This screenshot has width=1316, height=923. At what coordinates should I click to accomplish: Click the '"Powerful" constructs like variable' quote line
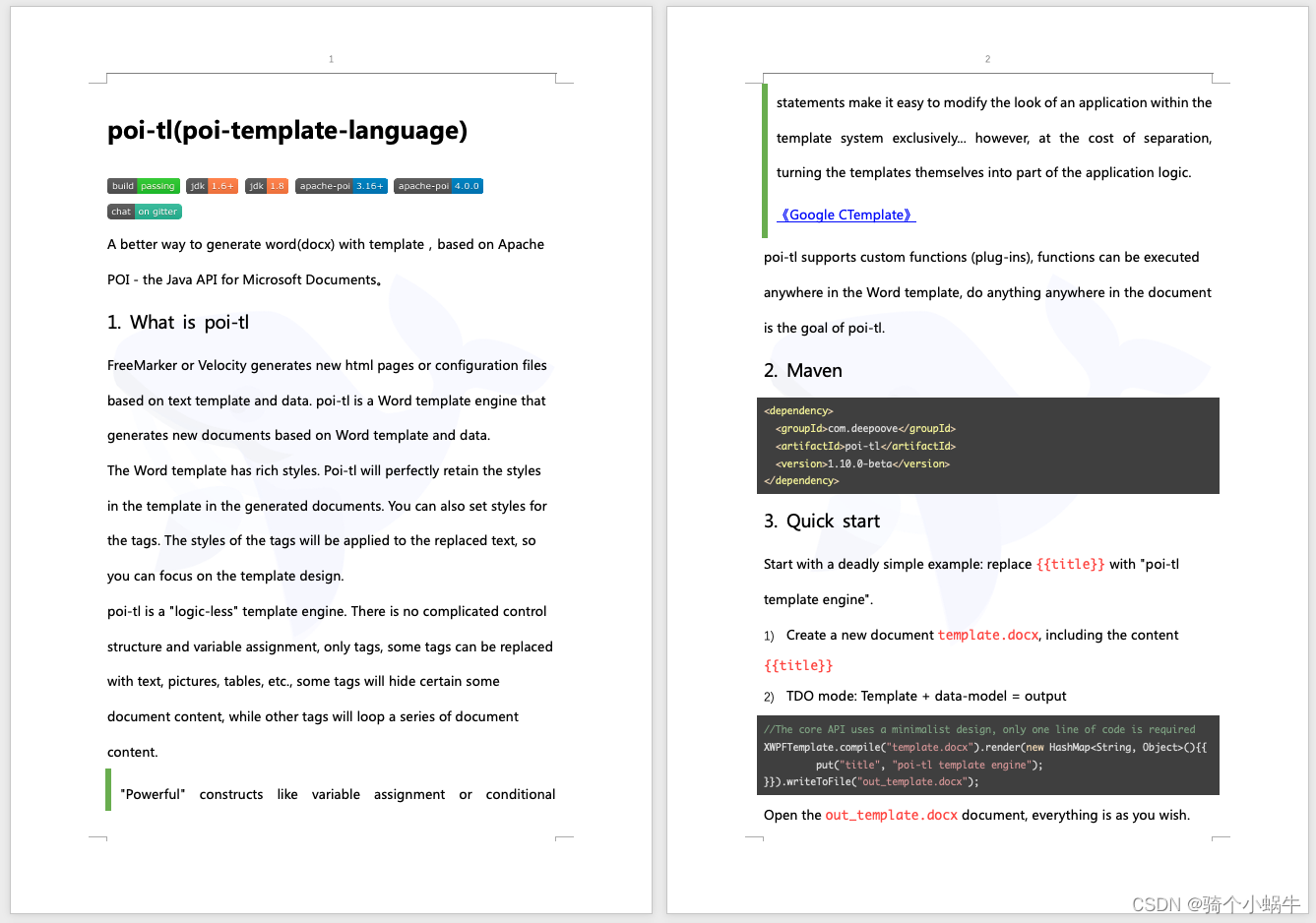pyautogui.click(x=338, y=794)
